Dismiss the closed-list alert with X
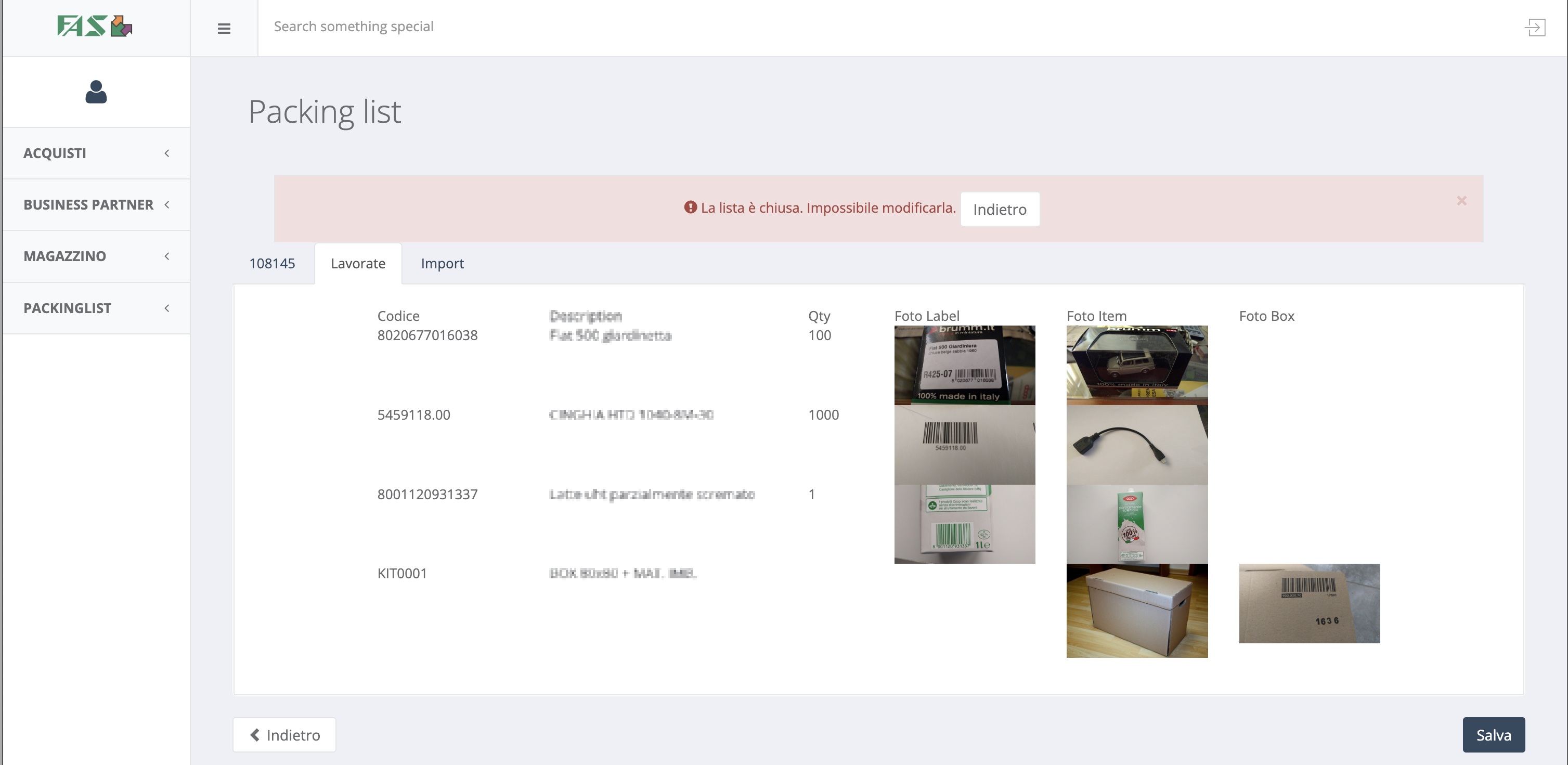The height and width of the screenshot is (765, 1568). pos(1461,201)
